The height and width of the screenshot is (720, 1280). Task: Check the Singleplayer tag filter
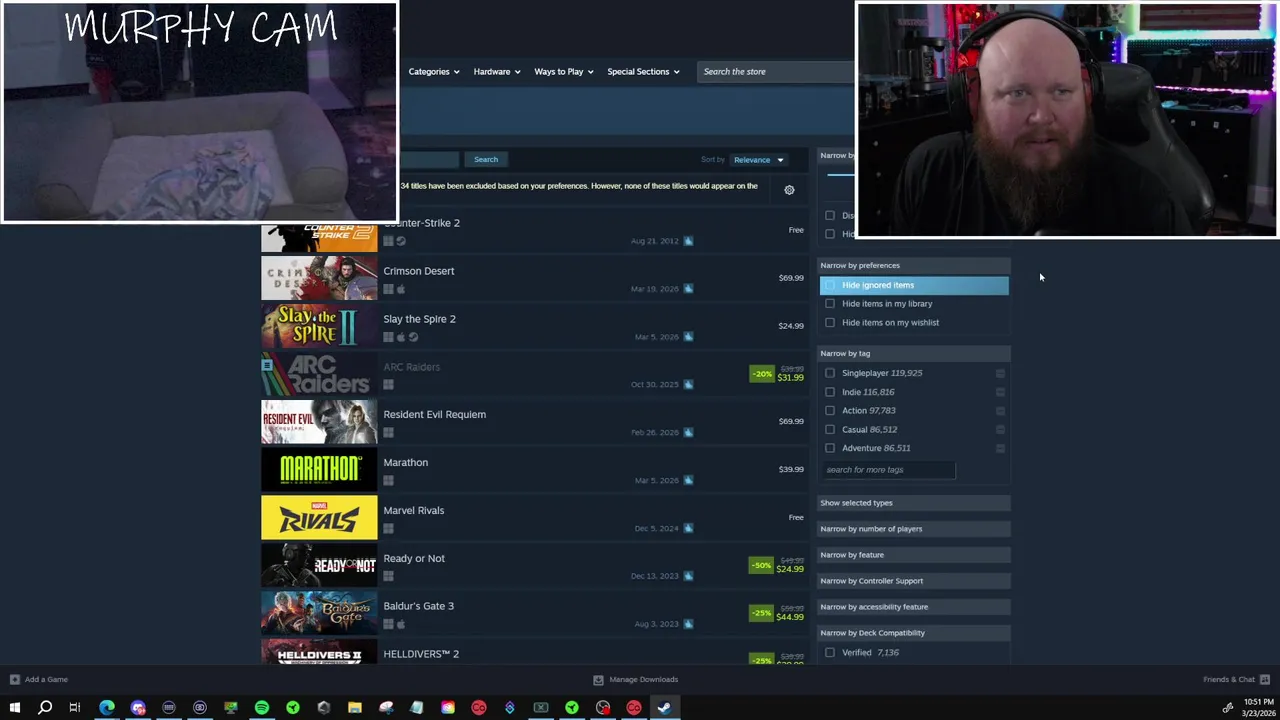(x=830, y=373)
